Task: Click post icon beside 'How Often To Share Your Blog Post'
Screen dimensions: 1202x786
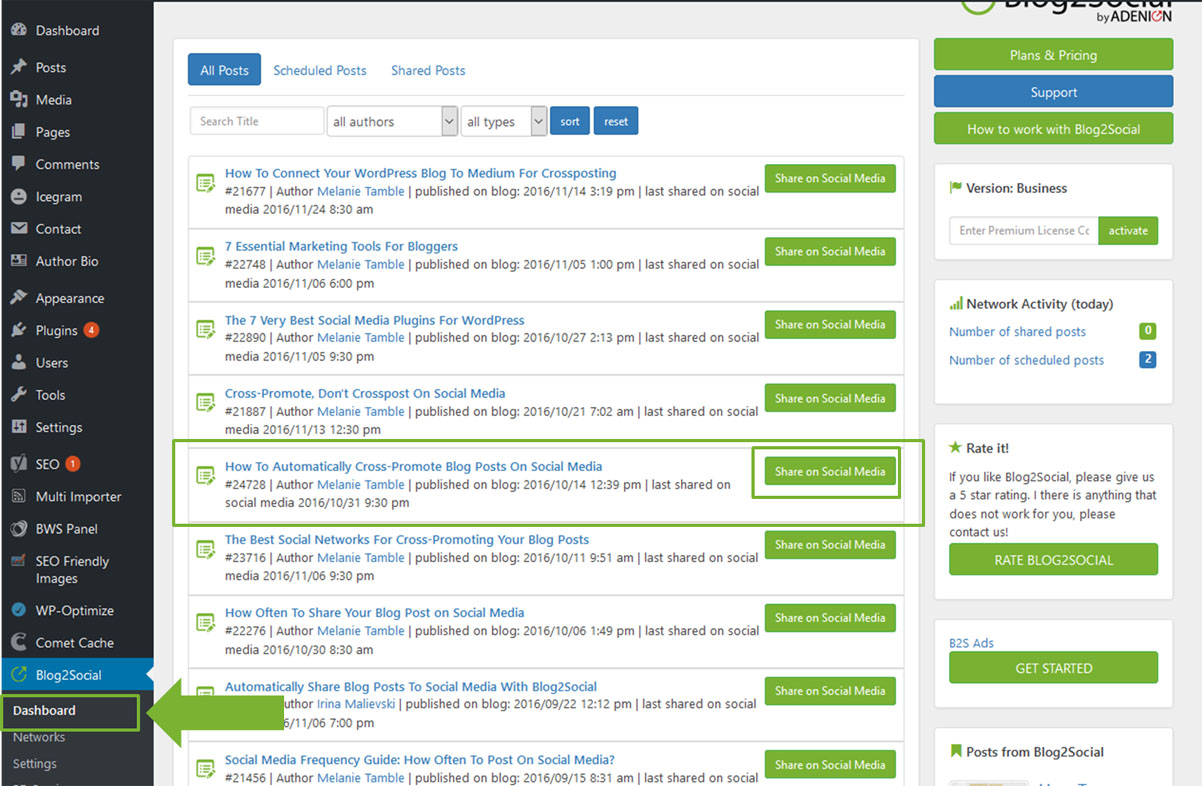Action: (206, 622)
